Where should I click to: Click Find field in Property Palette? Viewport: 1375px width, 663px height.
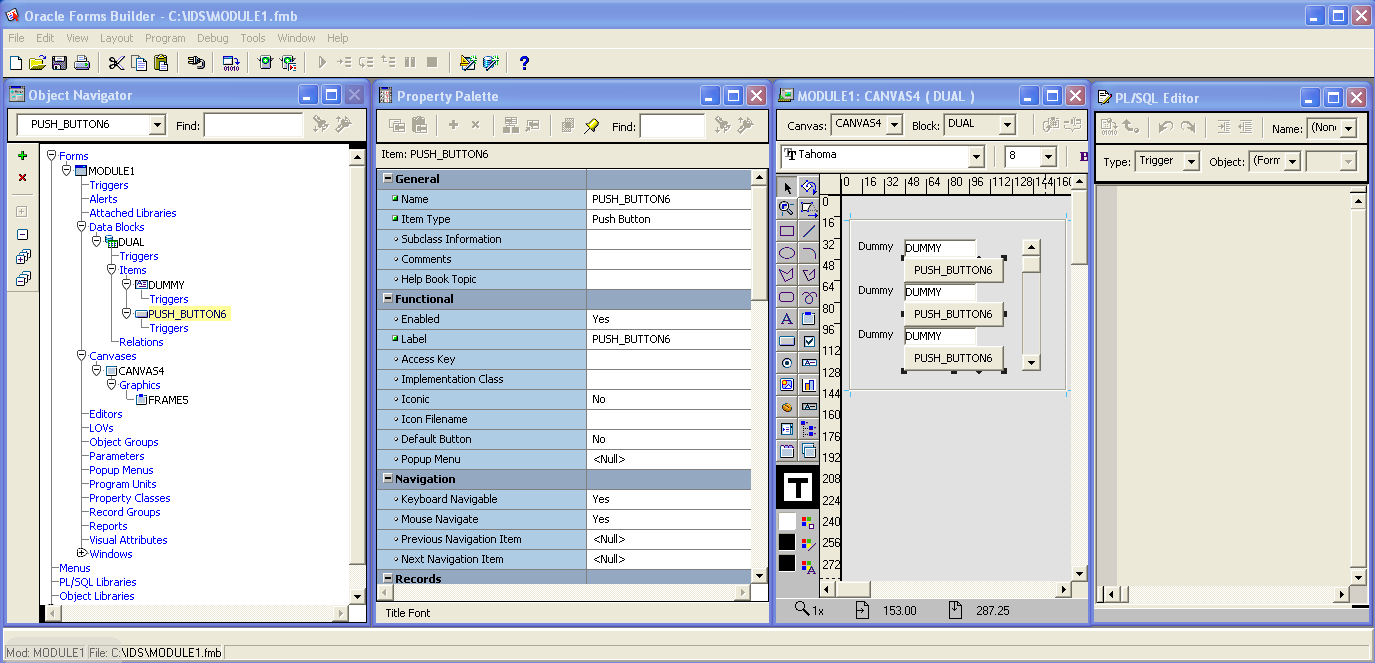tap(672, 126)
